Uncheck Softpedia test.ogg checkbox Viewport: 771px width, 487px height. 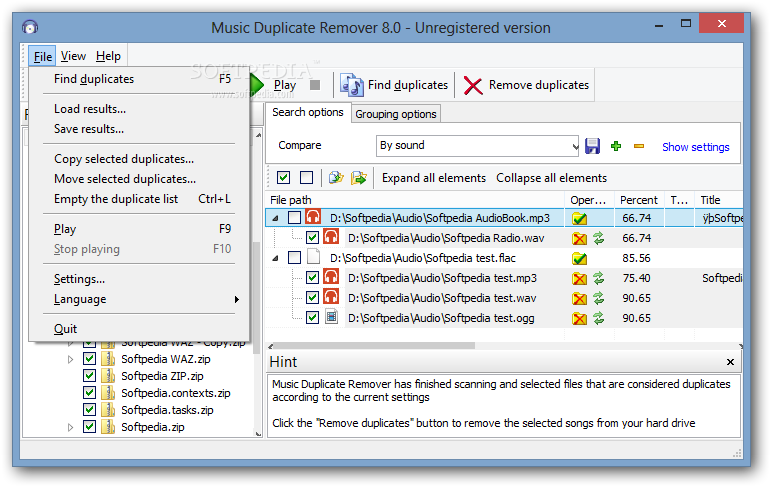[312, 318]
